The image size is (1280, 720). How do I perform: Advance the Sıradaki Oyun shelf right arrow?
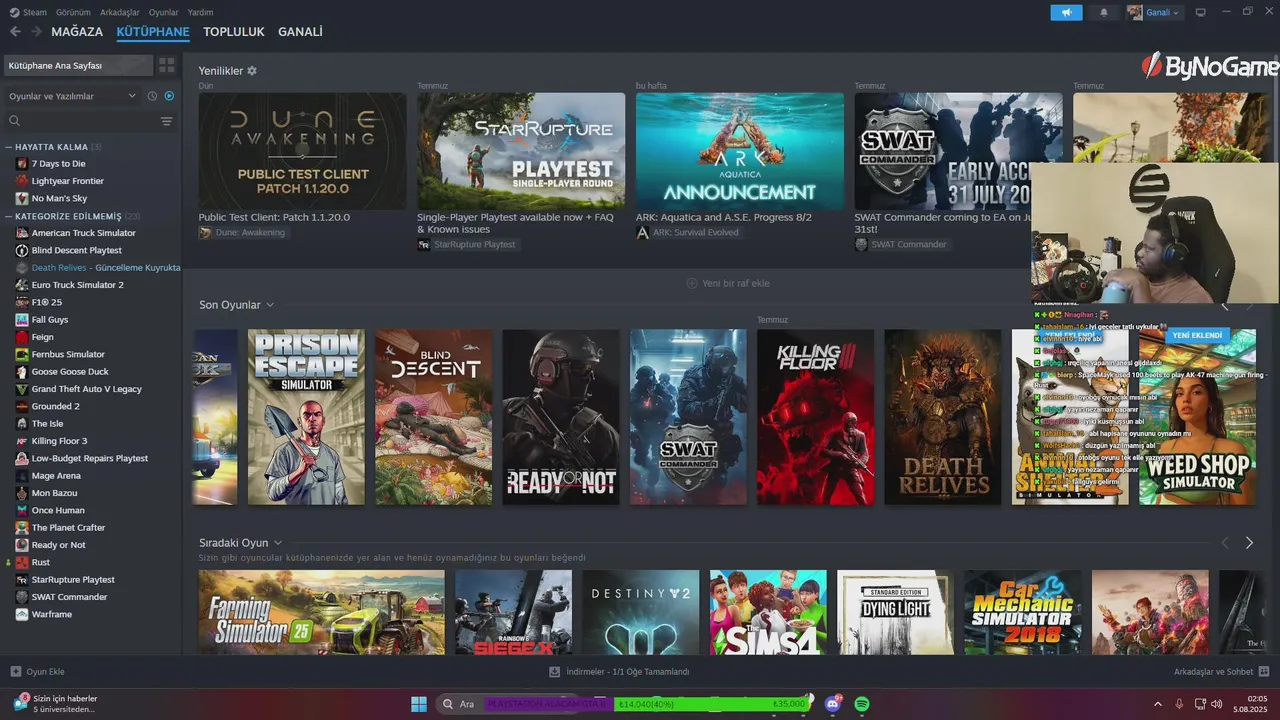1249,543
